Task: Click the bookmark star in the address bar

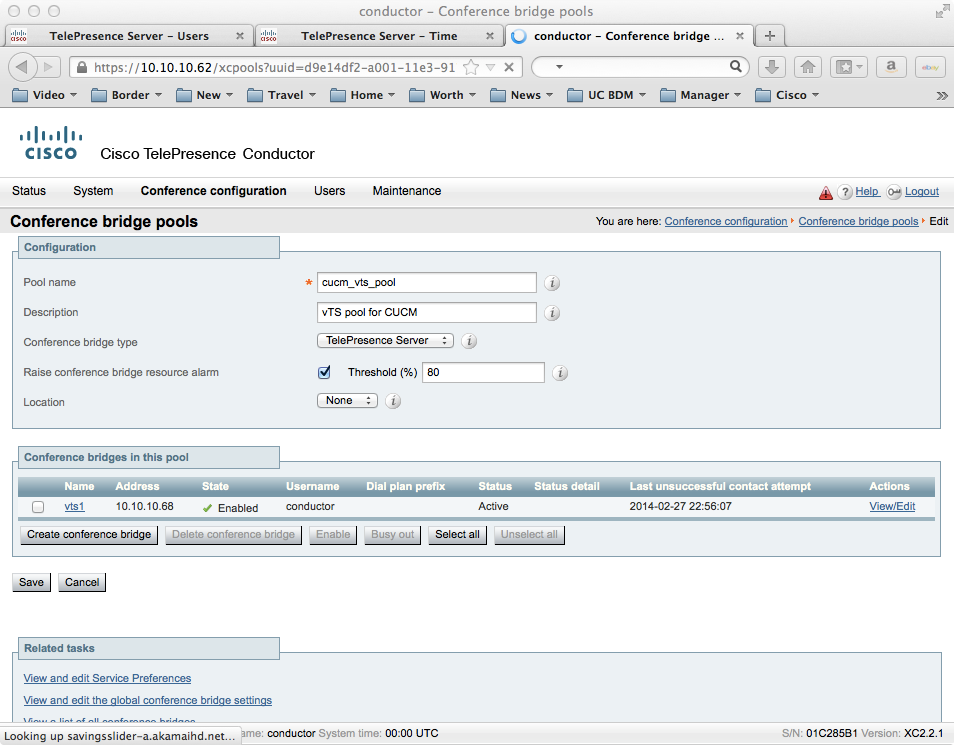Action: (470, 68)
